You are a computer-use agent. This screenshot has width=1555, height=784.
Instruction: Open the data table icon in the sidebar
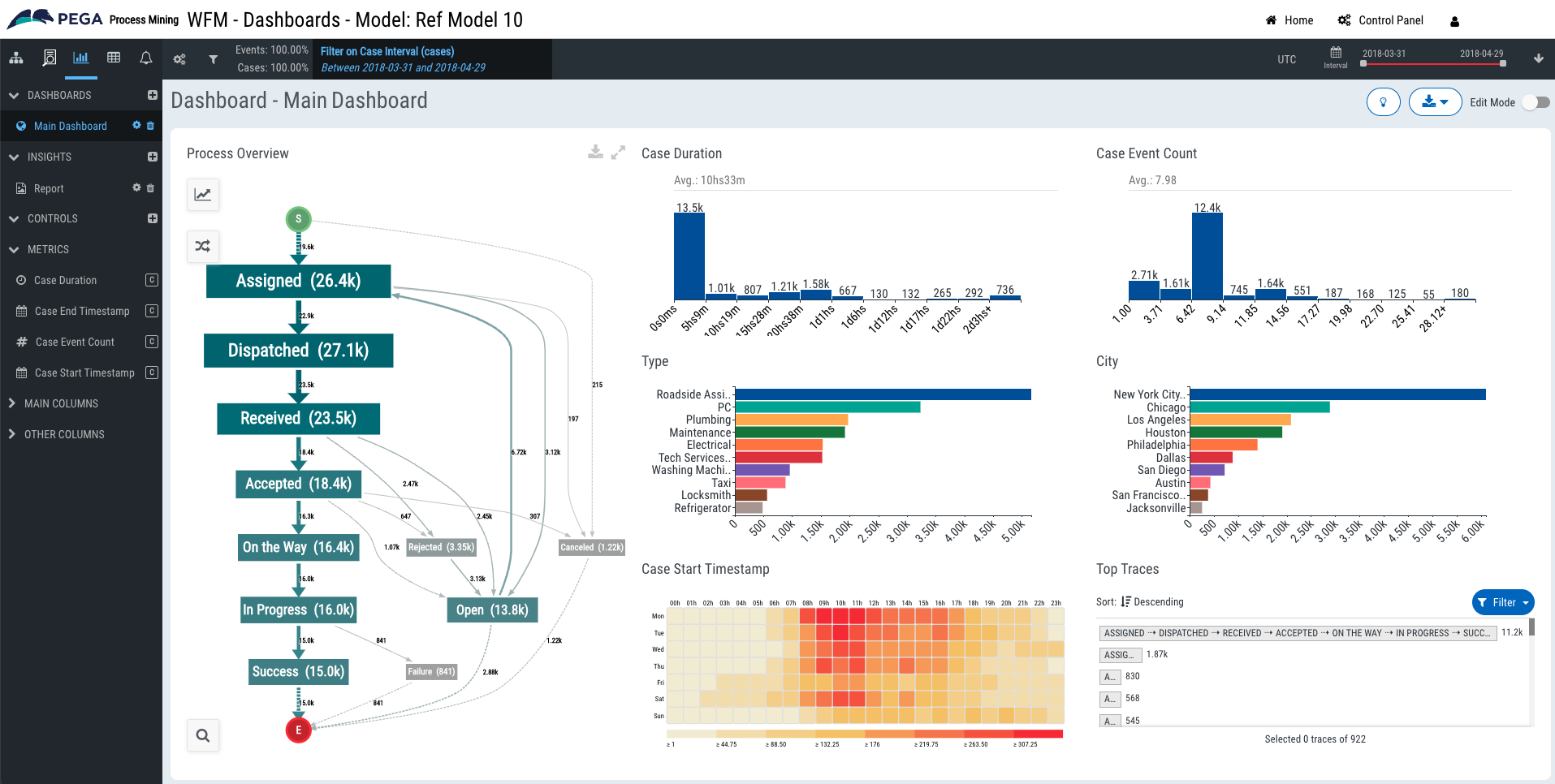113,58
